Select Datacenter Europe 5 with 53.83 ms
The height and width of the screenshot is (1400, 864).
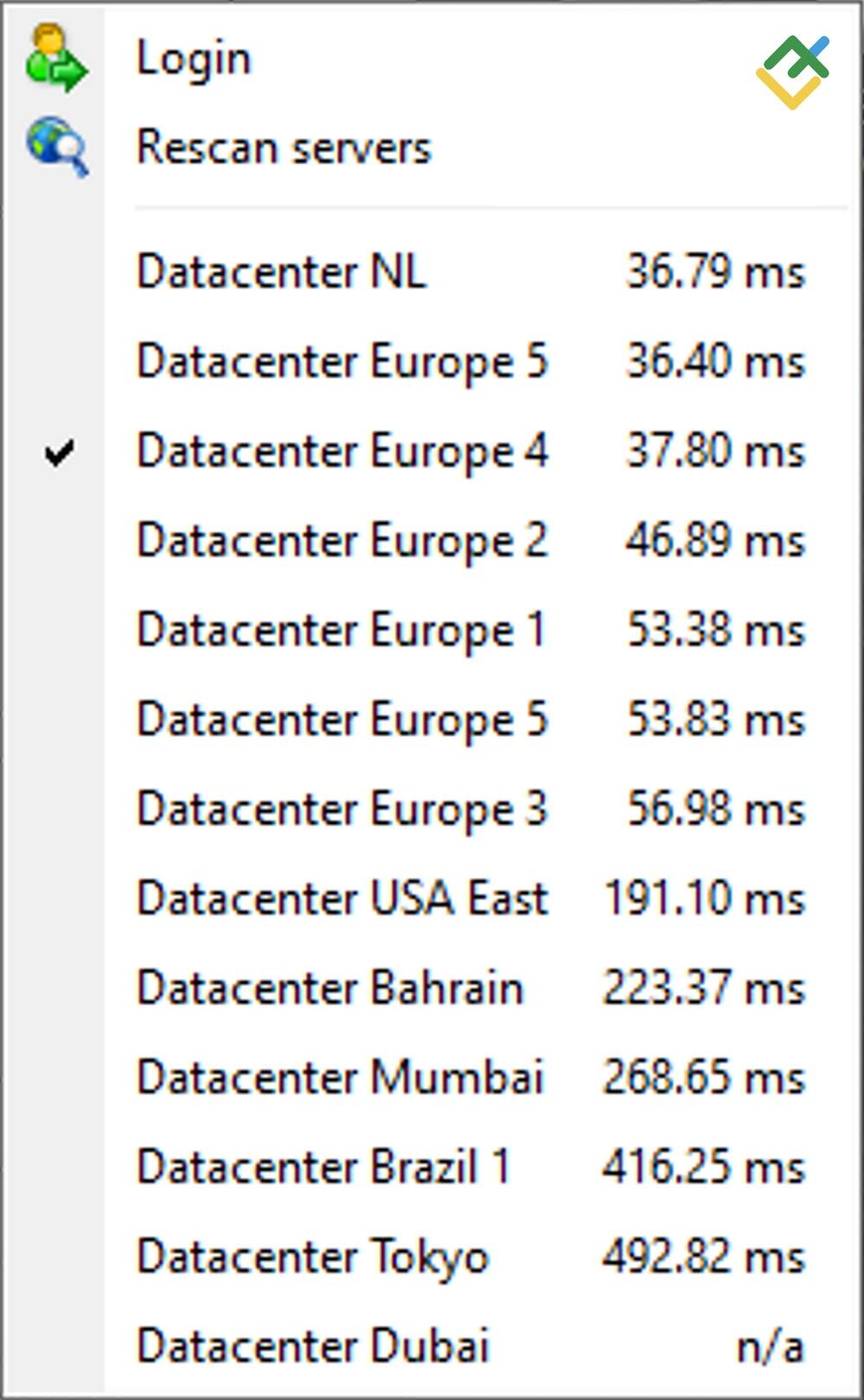342,719
